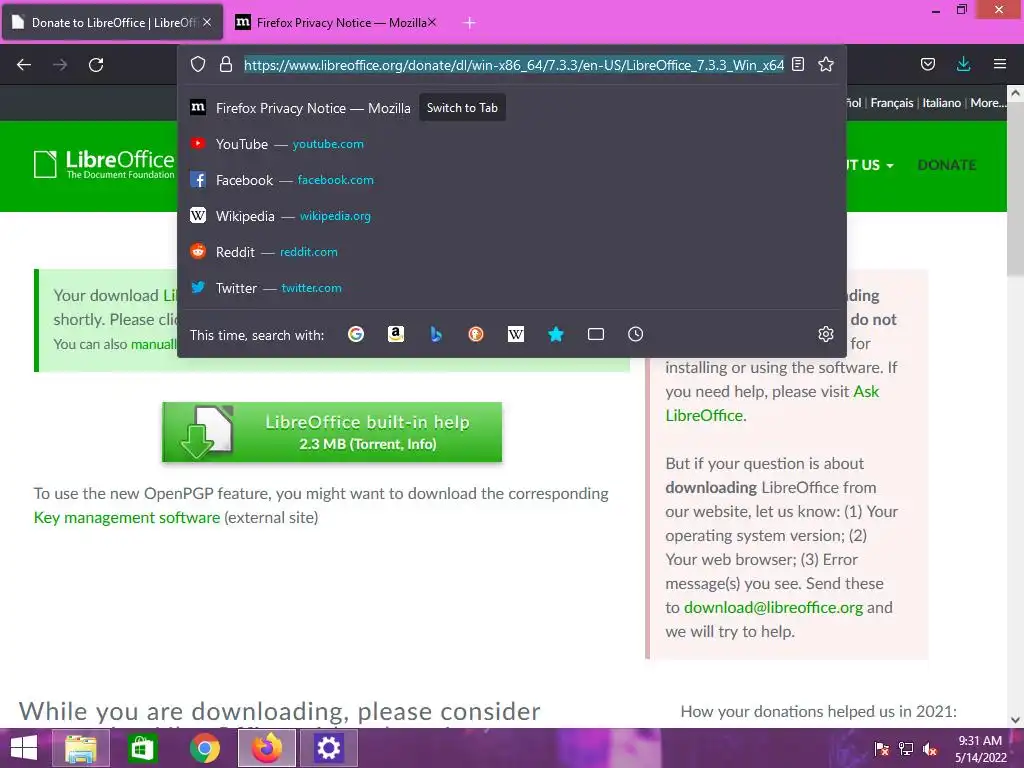Open the DONATE menu item
The image size is (1024, 768).
947,165
